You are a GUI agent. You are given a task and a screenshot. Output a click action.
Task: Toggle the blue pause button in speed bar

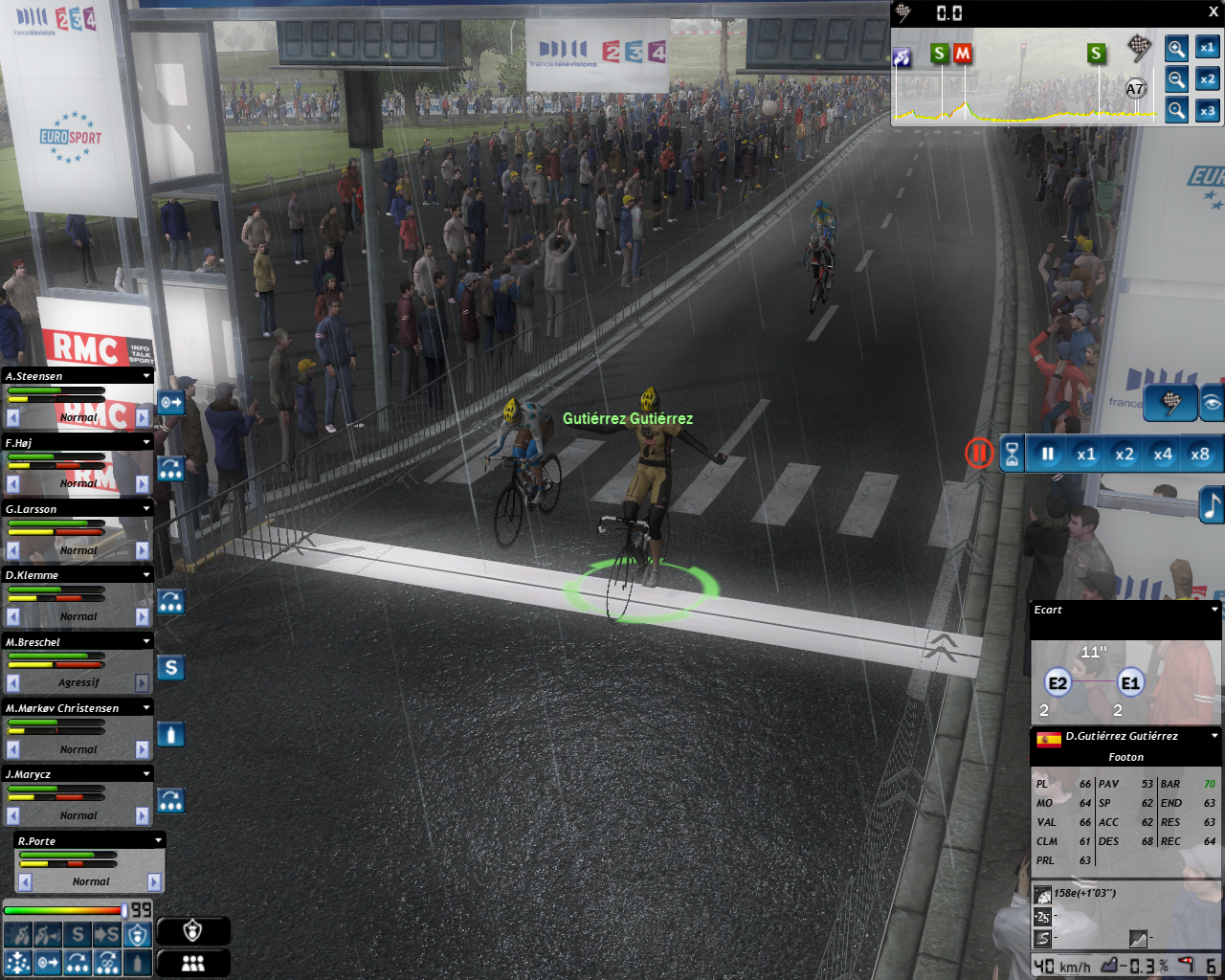[1047, 455]
